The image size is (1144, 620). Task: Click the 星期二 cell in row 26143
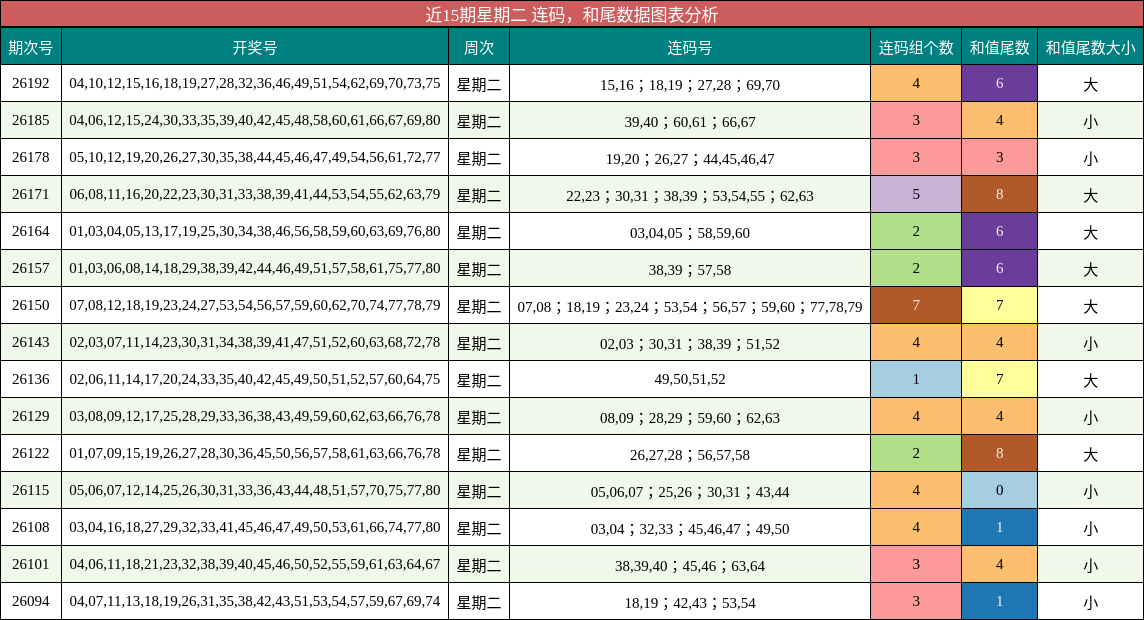[x=479, y=344]
